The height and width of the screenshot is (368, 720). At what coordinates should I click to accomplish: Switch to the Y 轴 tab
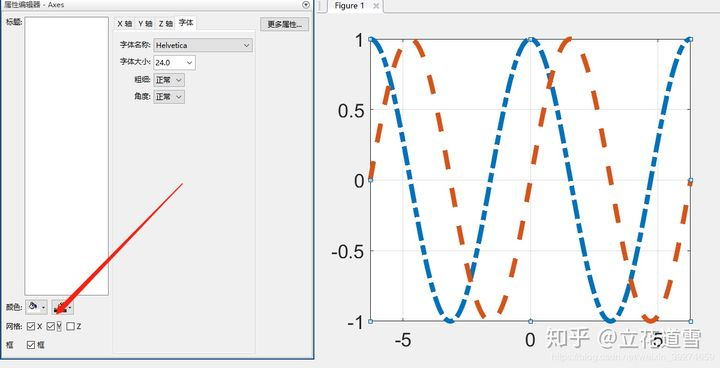(145, 23)
